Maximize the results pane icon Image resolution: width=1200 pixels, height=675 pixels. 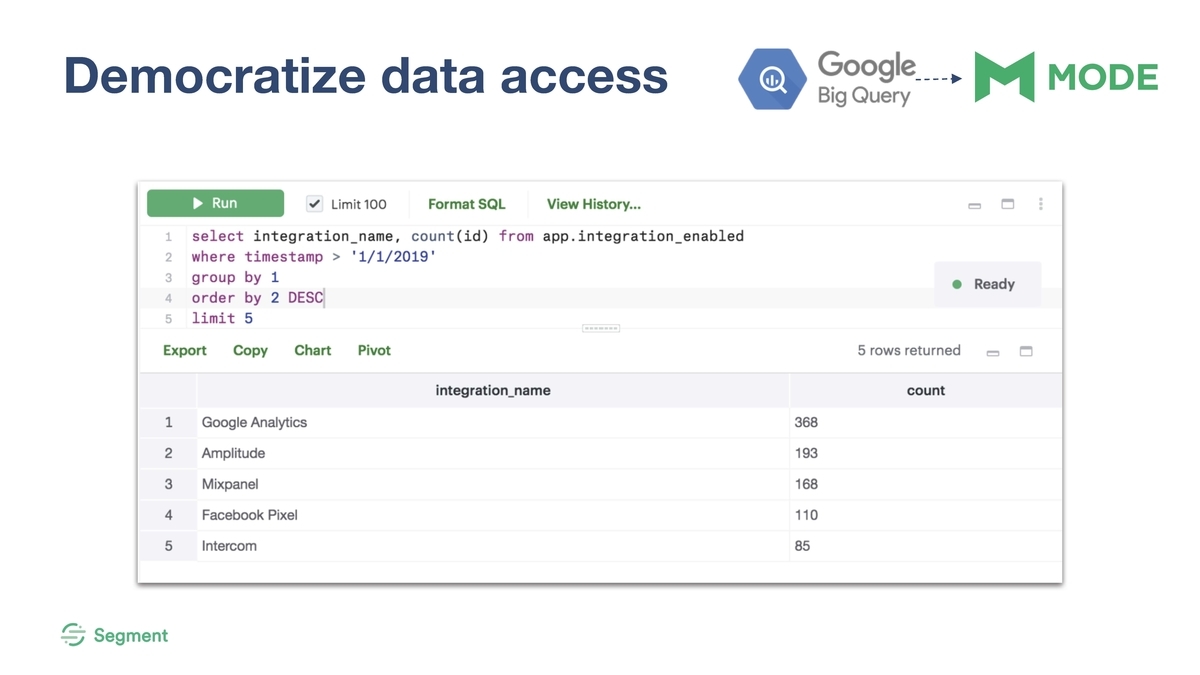(x=1026, y=351)
